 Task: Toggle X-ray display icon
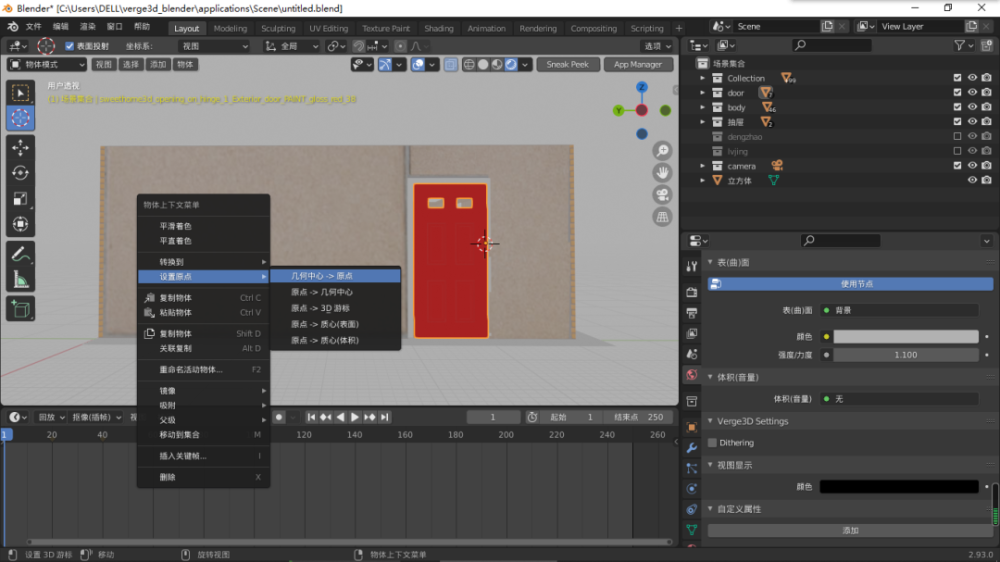point(450,64)
